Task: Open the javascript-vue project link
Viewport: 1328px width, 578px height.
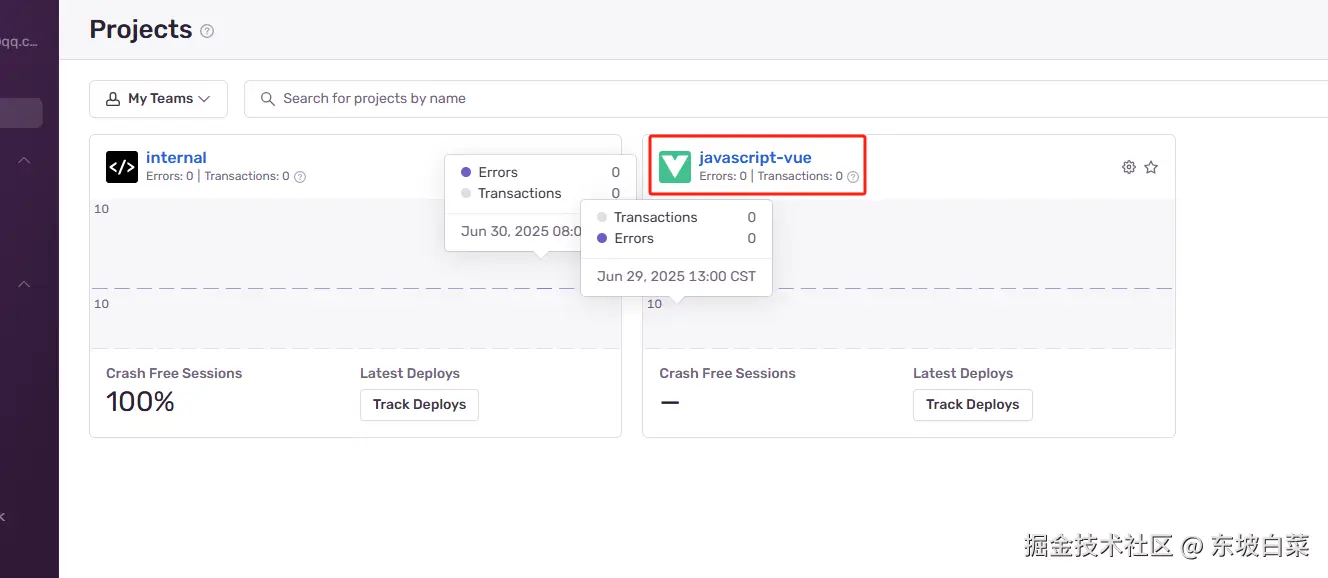Action: pyautogui.click(x=755, y=157)
